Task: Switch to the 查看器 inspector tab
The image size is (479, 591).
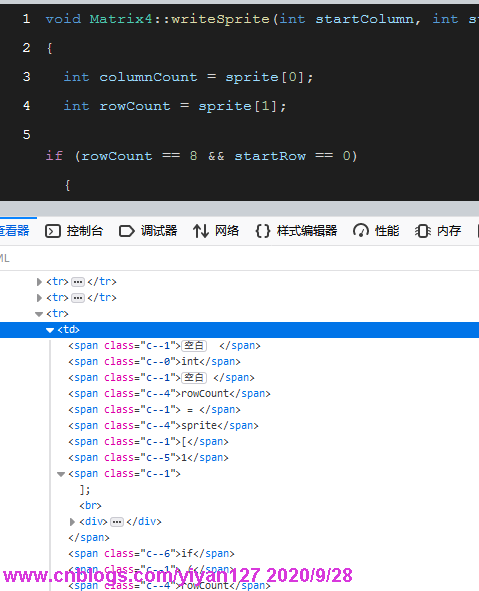Action: tap(14, 231)
